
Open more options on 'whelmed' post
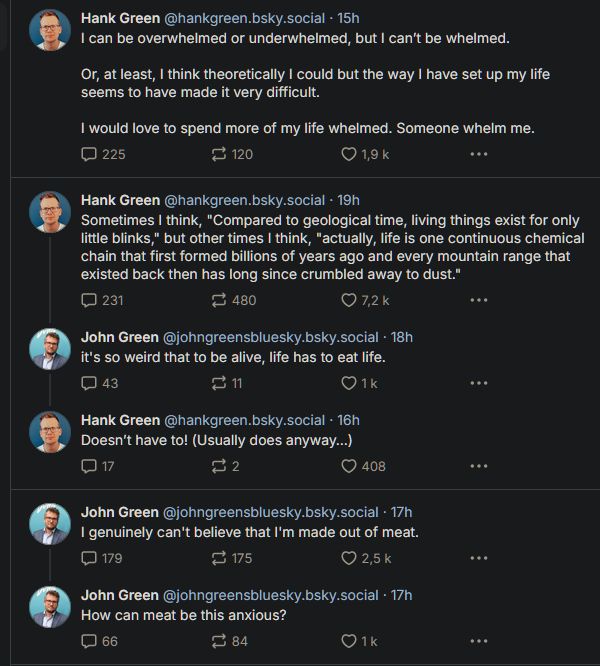(x=478, y=154)
